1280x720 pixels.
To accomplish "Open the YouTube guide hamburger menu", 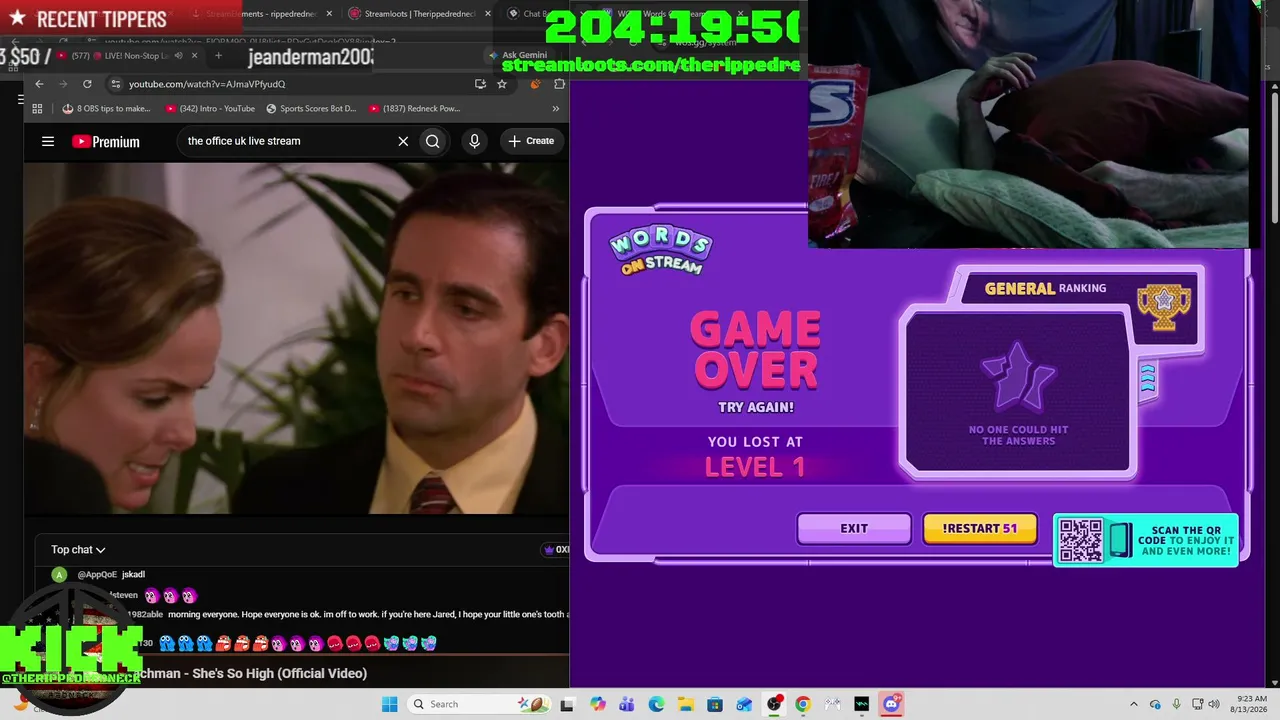I will [x=48, y=141].
